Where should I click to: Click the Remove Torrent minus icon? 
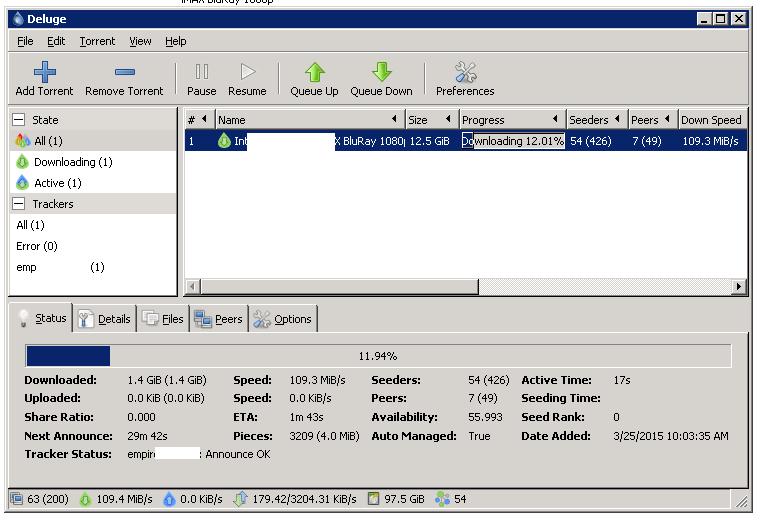(125, 72)
